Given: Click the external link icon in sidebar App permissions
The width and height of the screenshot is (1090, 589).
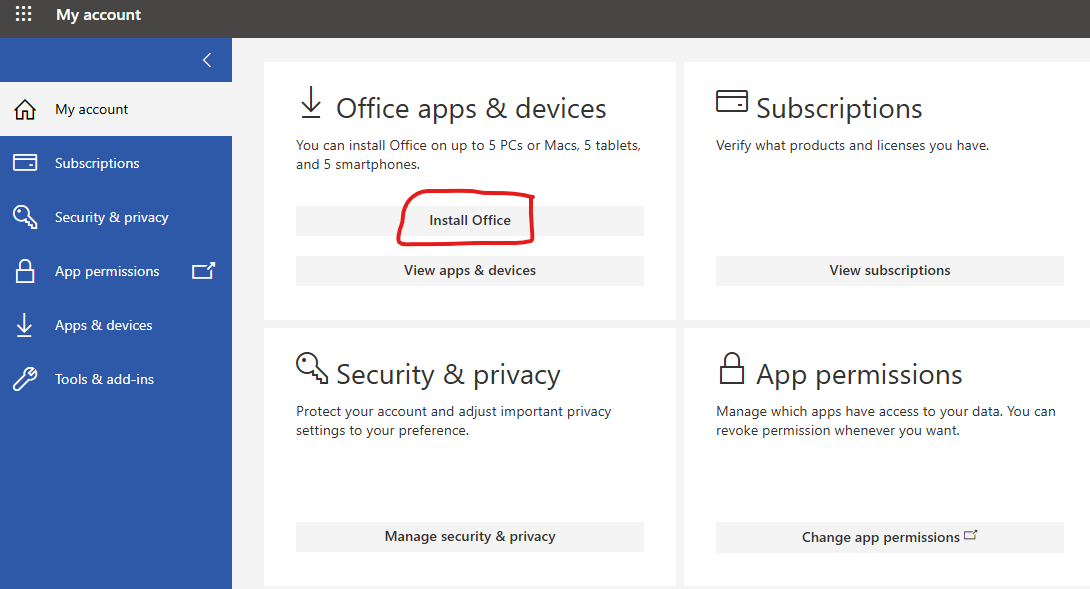Looking at the screenshot, I should (203, 271).
